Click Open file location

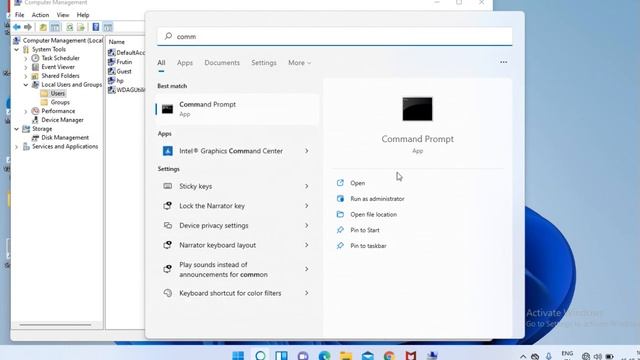373,214
